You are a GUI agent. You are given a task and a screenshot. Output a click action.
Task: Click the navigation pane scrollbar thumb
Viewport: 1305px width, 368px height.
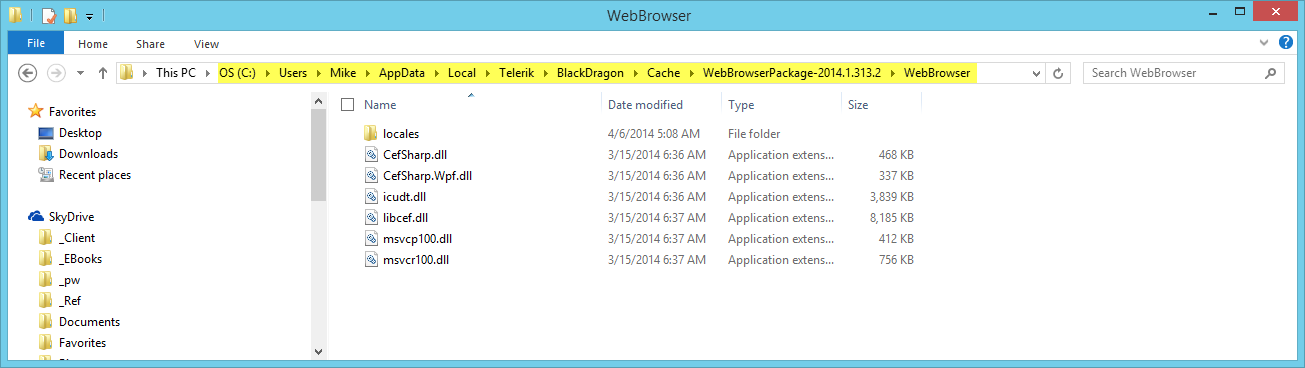point(319,155)
